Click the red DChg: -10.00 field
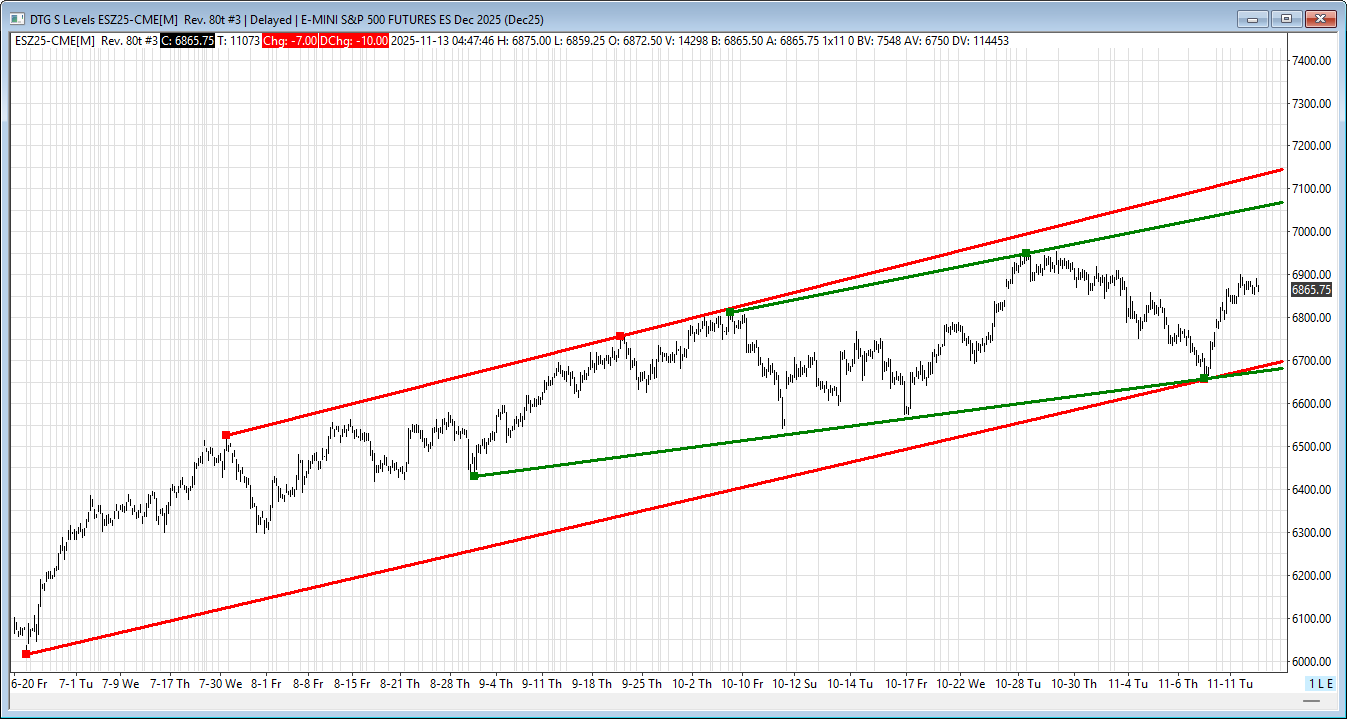The image size is (1347, 719). pyautogui.click(x=354, y=40)
